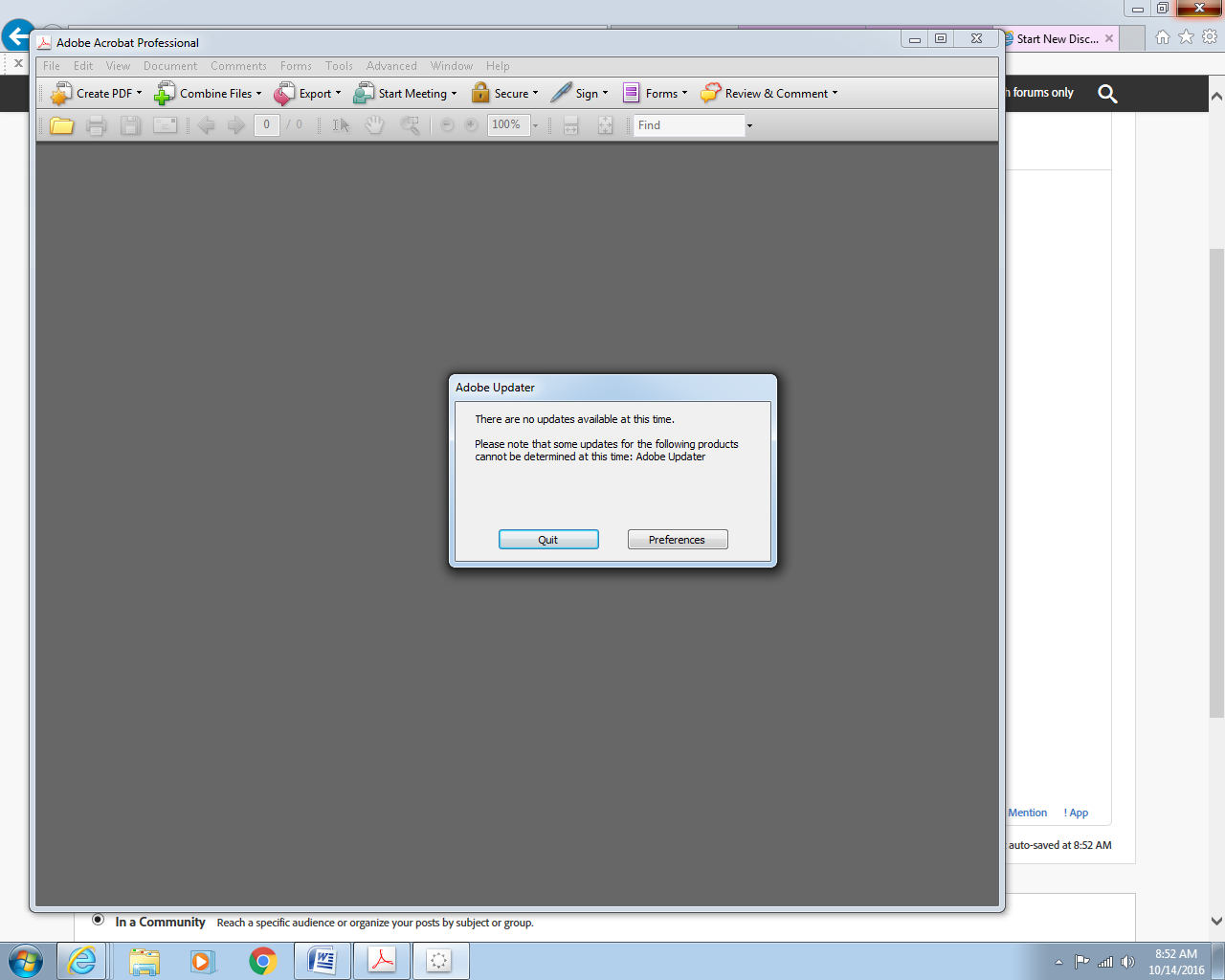Viewport: 1225px width, 980px height.
Task: Click the zoom in plus icon
Action: point(471,125)
